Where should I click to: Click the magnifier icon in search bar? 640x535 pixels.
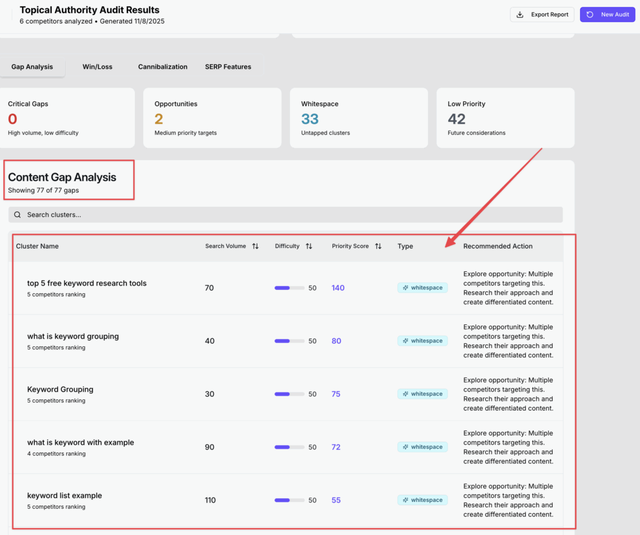tap(18, 215)
